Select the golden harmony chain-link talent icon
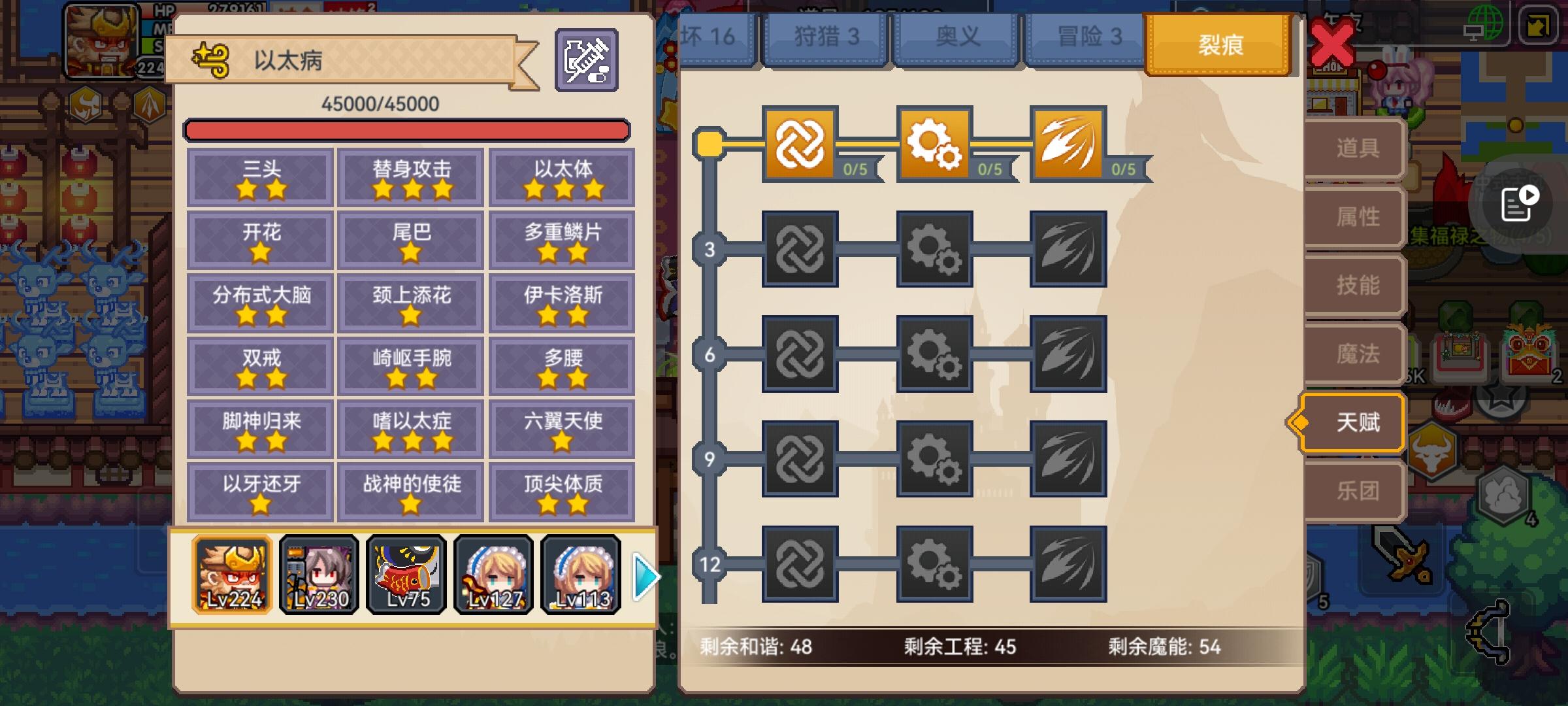This screenshot has height=706, width=1568. 800,143
